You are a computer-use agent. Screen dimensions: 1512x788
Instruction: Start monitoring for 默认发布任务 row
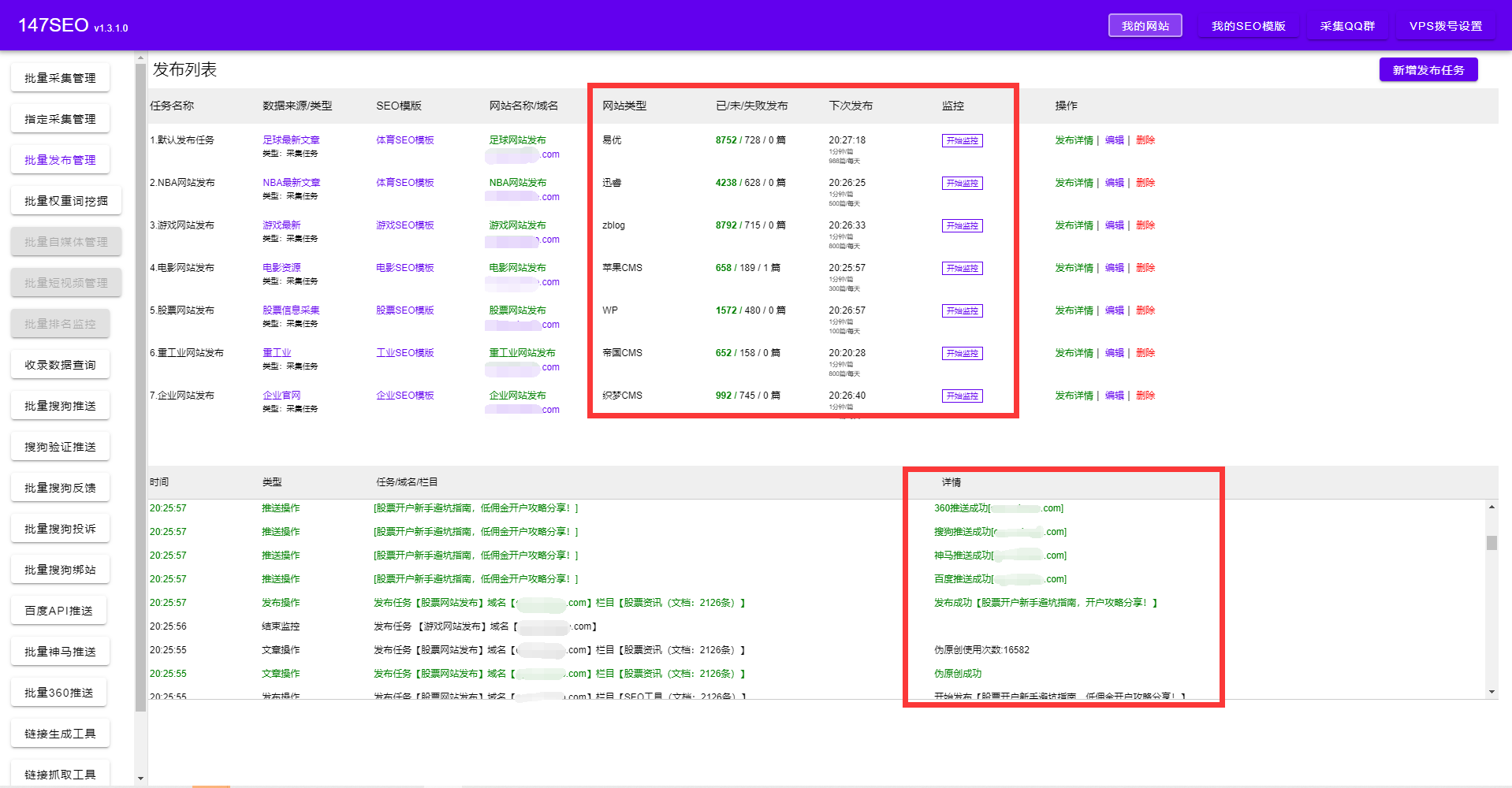[962, 141]
